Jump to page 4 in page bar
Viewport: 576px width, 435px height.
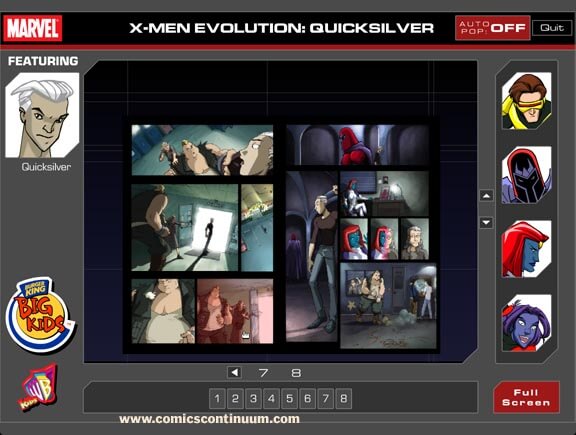tap(271, 399)
